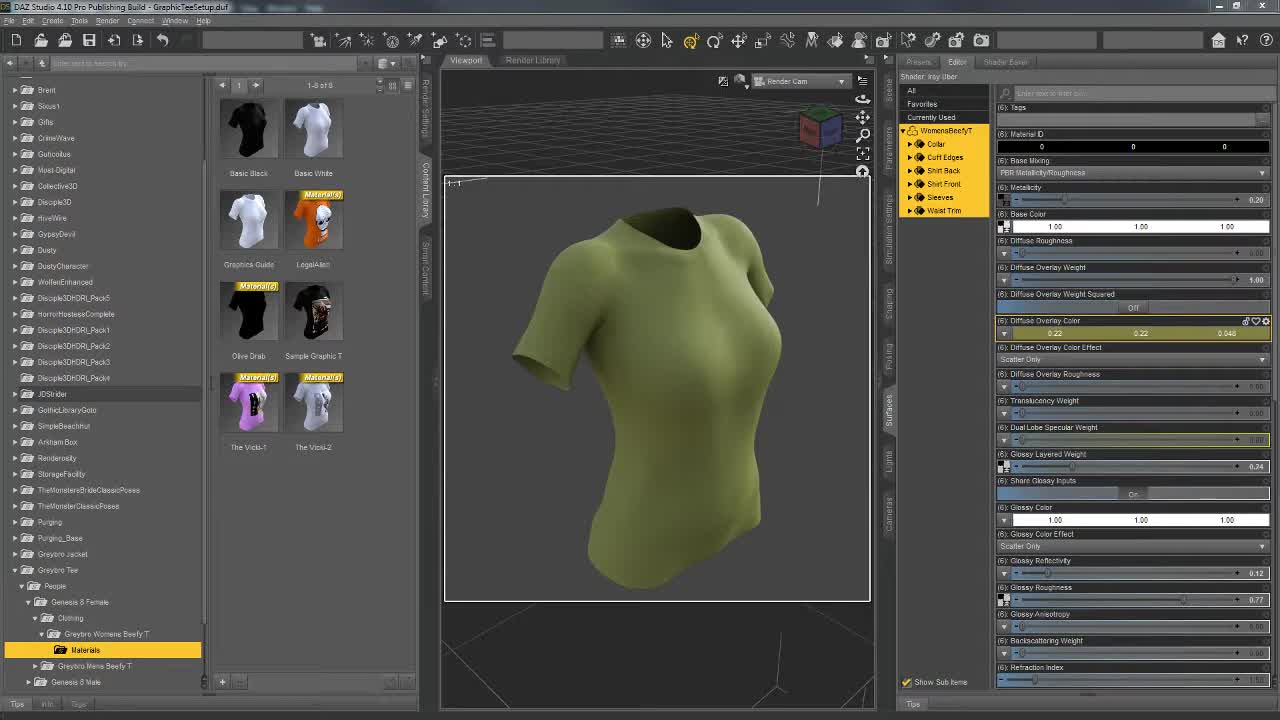Favorite Diffuse Overlay Color with heart
This screenshot has width=1280, height=720.
click(x=1256, y=321)
